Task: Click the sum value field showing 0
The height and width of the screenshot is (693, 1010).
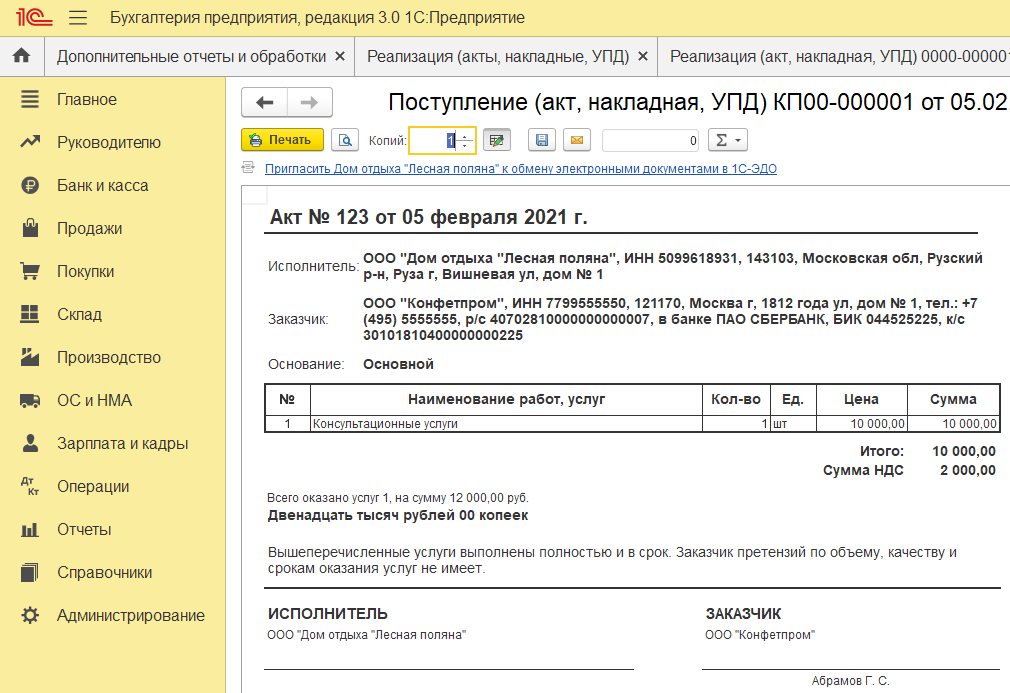Action: (x=651, y=140)
